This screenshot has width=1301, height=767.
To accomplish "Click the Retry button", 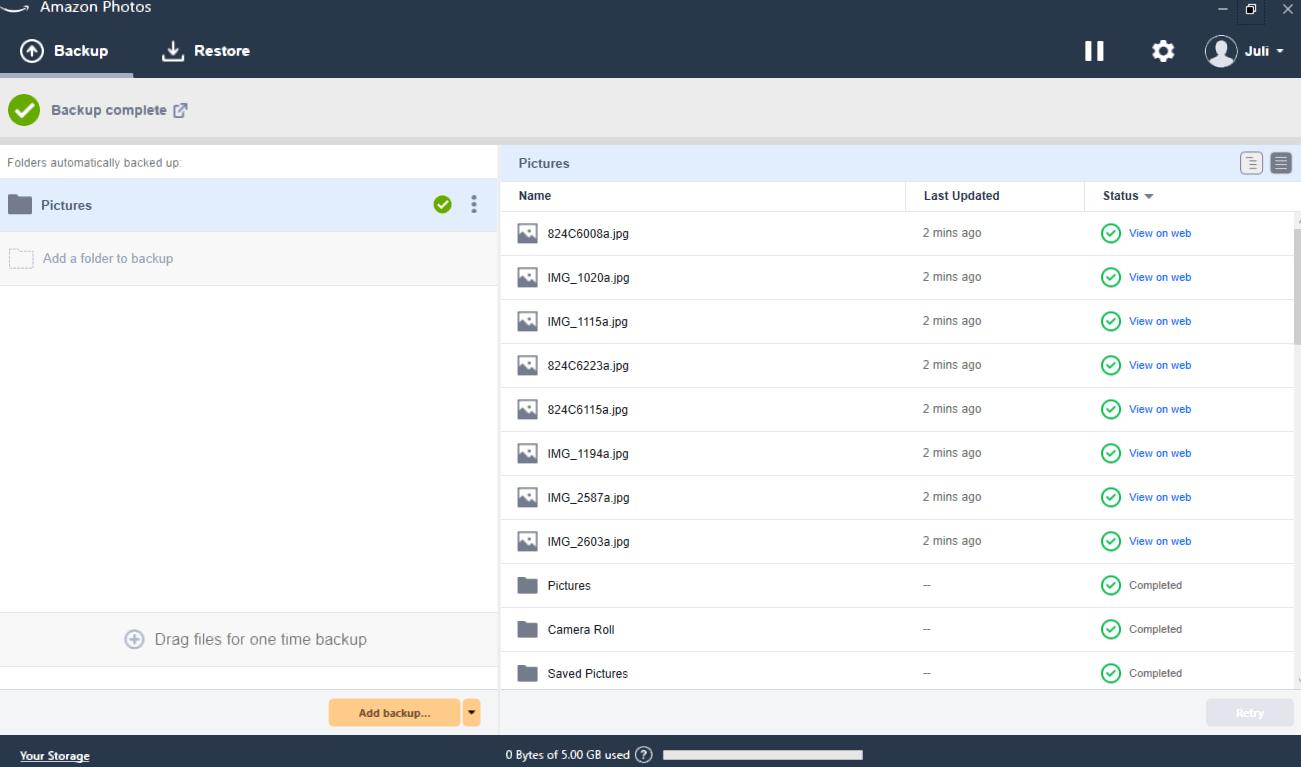I will 1250,713.
